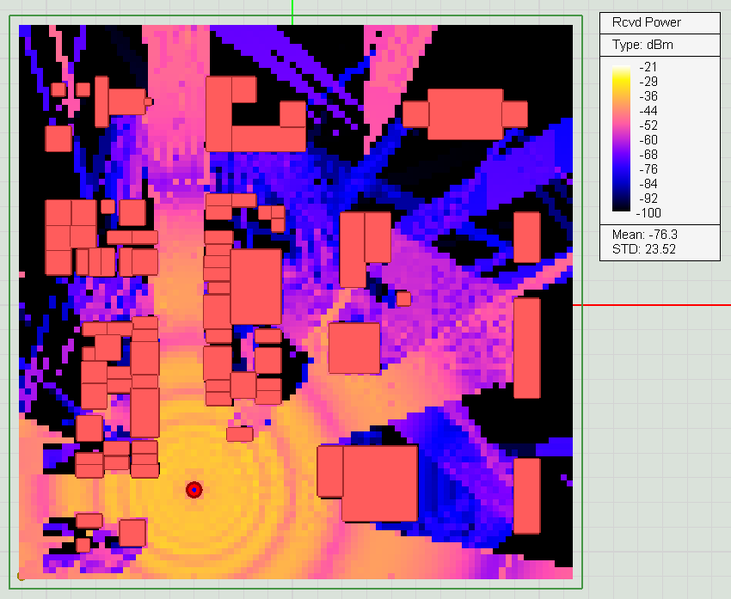The image size is (731, 599).
Task: Click the yellow top of the legend color bar
Action: click(x=620, y=72)
